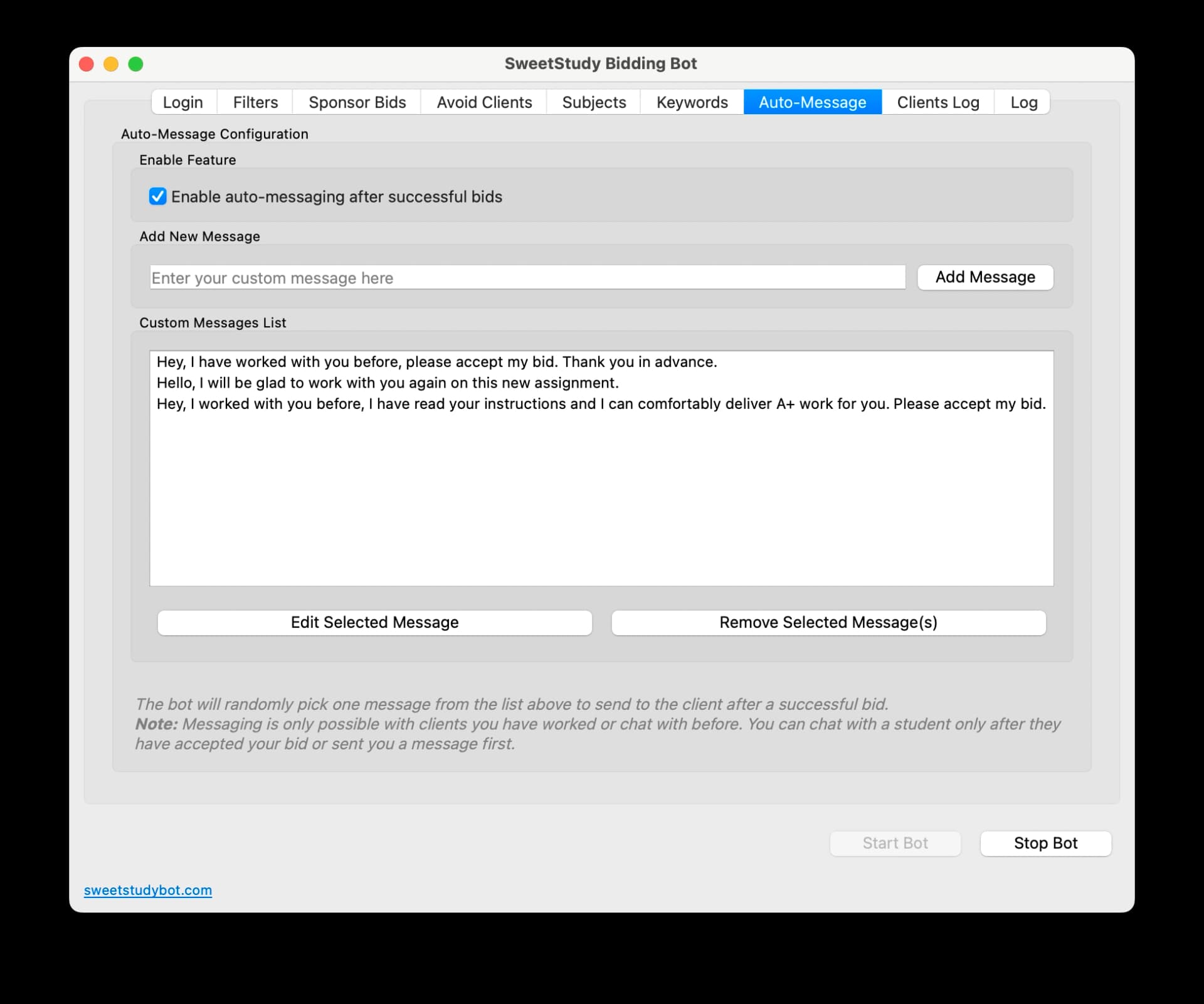1204x1004 pixels.
Task: Disable auto-messaging after successful bids
Action: tap(157, 196)
